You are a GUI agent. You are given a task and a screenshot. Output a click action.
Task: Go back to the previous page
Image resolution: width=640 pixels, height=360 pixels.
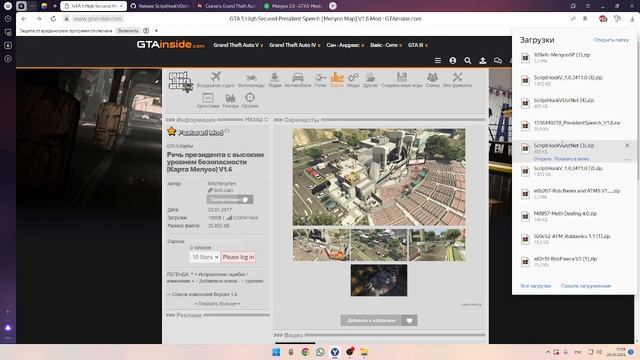24,19
